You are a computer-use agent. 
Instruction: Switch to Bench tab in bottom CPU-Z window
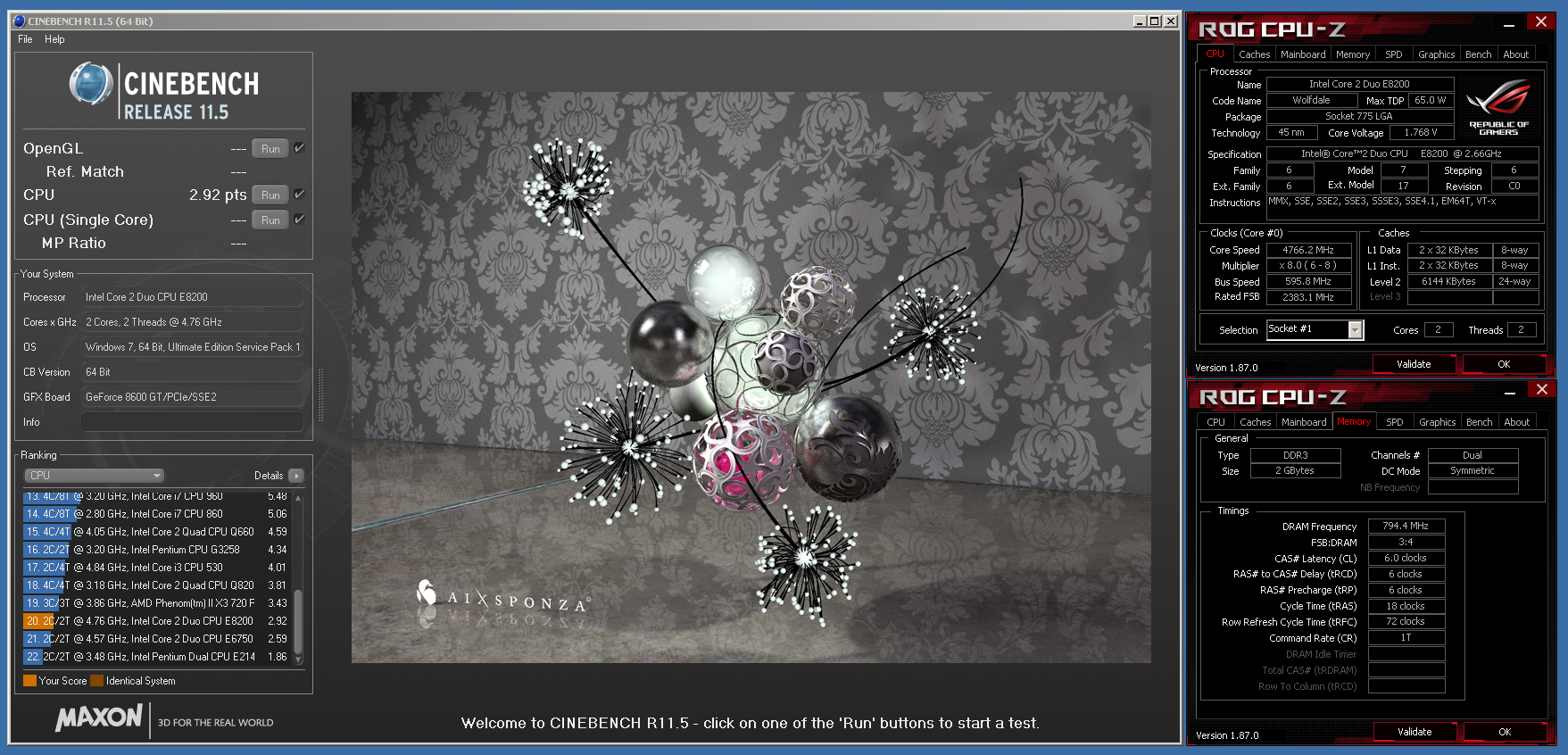click(x=1479, y=422)
